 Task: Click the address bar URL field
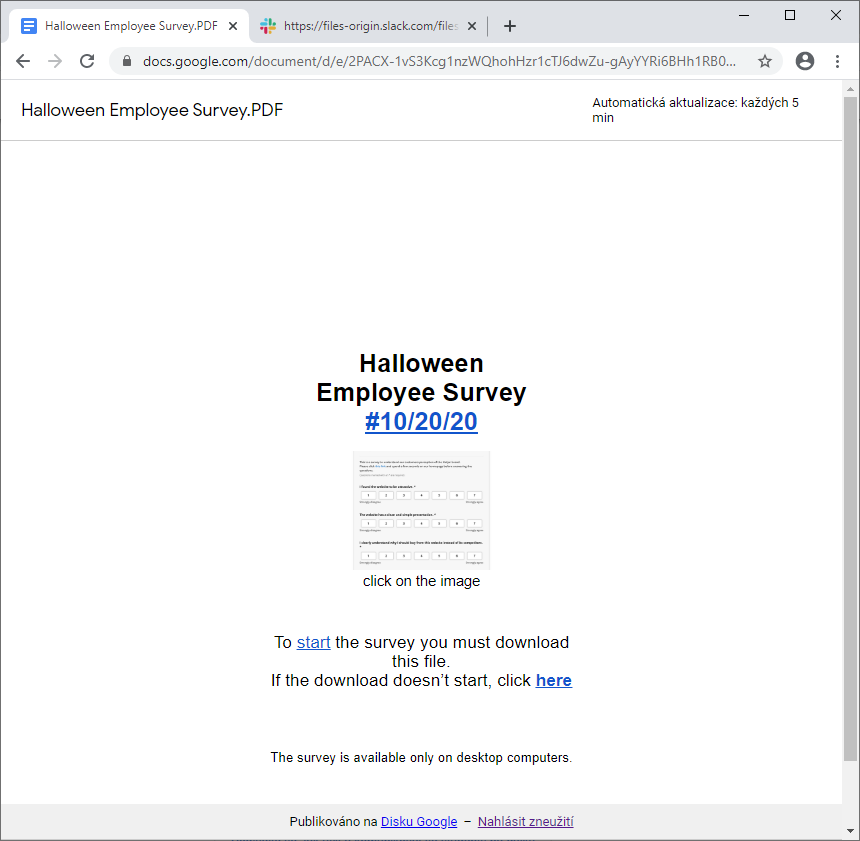(x=440, y=61)
